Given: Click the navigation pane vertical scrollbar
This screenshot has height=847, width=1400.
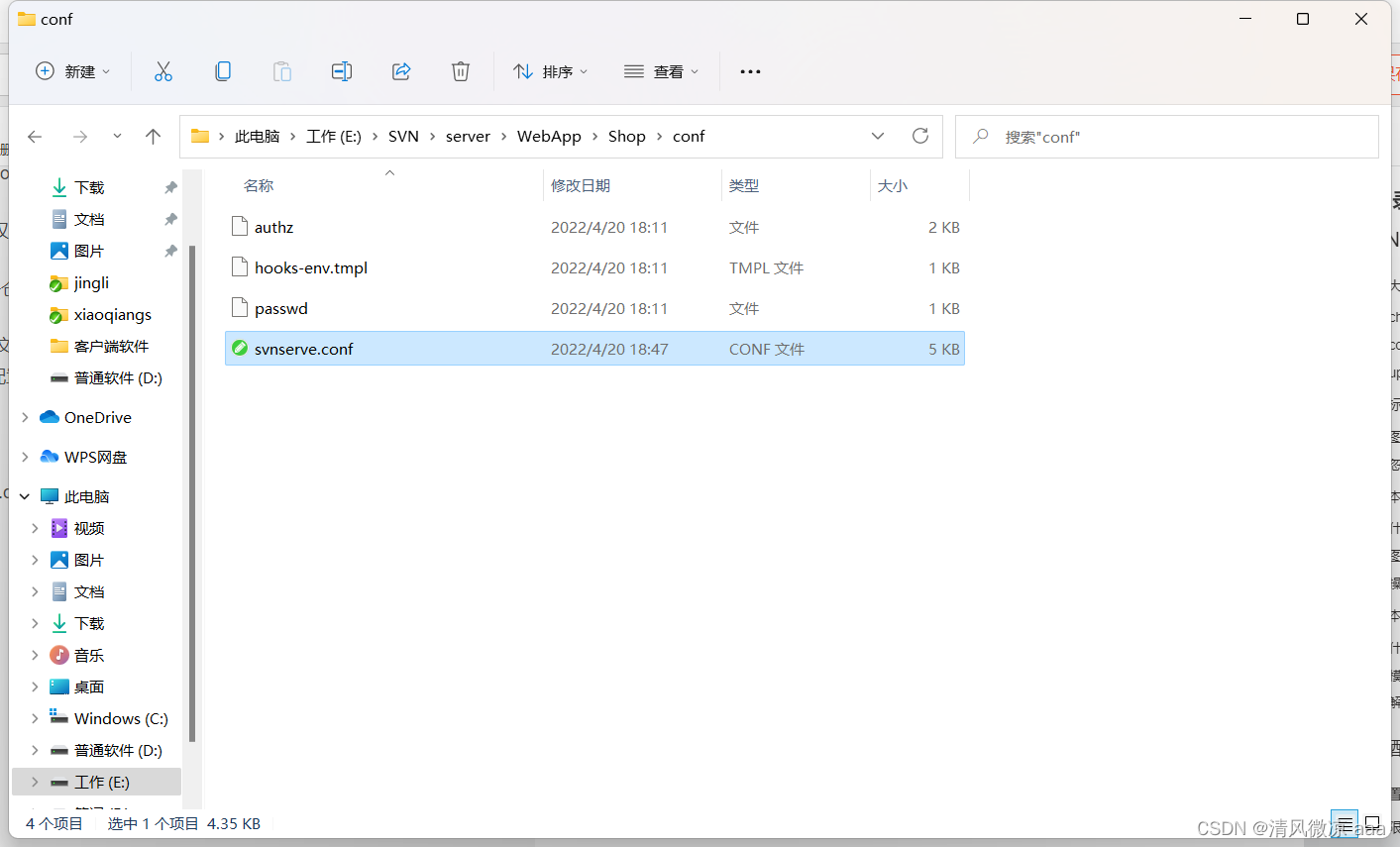Looking at the screenshot, I should [192, 493].
